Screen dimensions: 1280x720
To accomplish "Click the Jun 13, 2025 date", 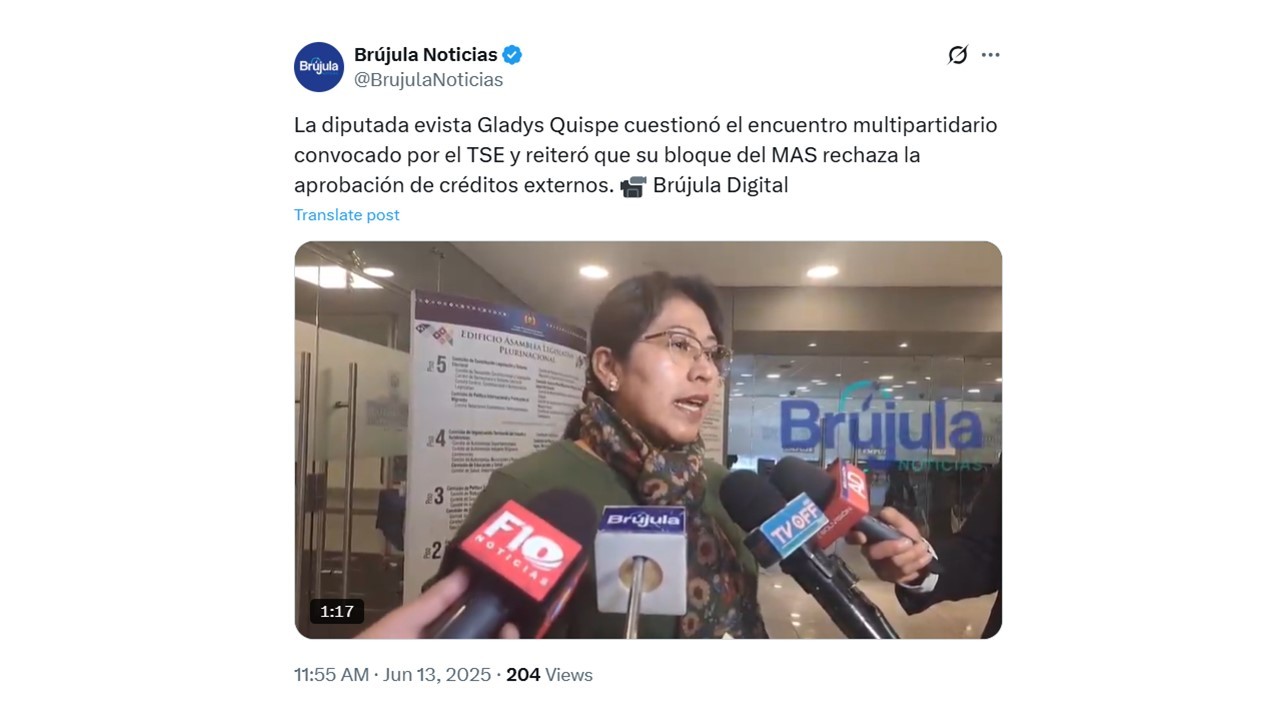I will [x=437, y=675].
